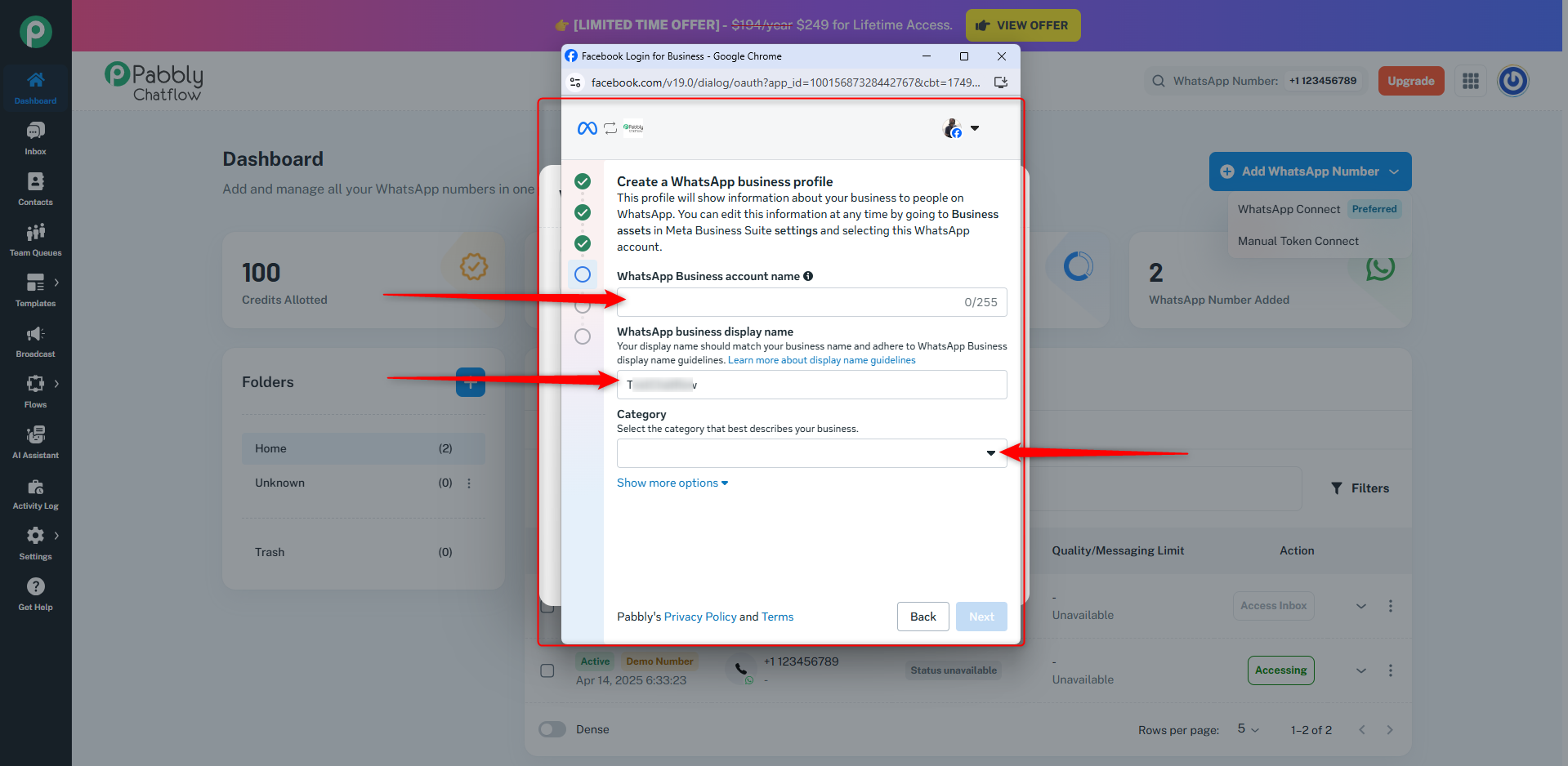Screen dimensions: 1568x766
Task: Click the install app icon in popup address bar
Action: tap(1001, 82)
